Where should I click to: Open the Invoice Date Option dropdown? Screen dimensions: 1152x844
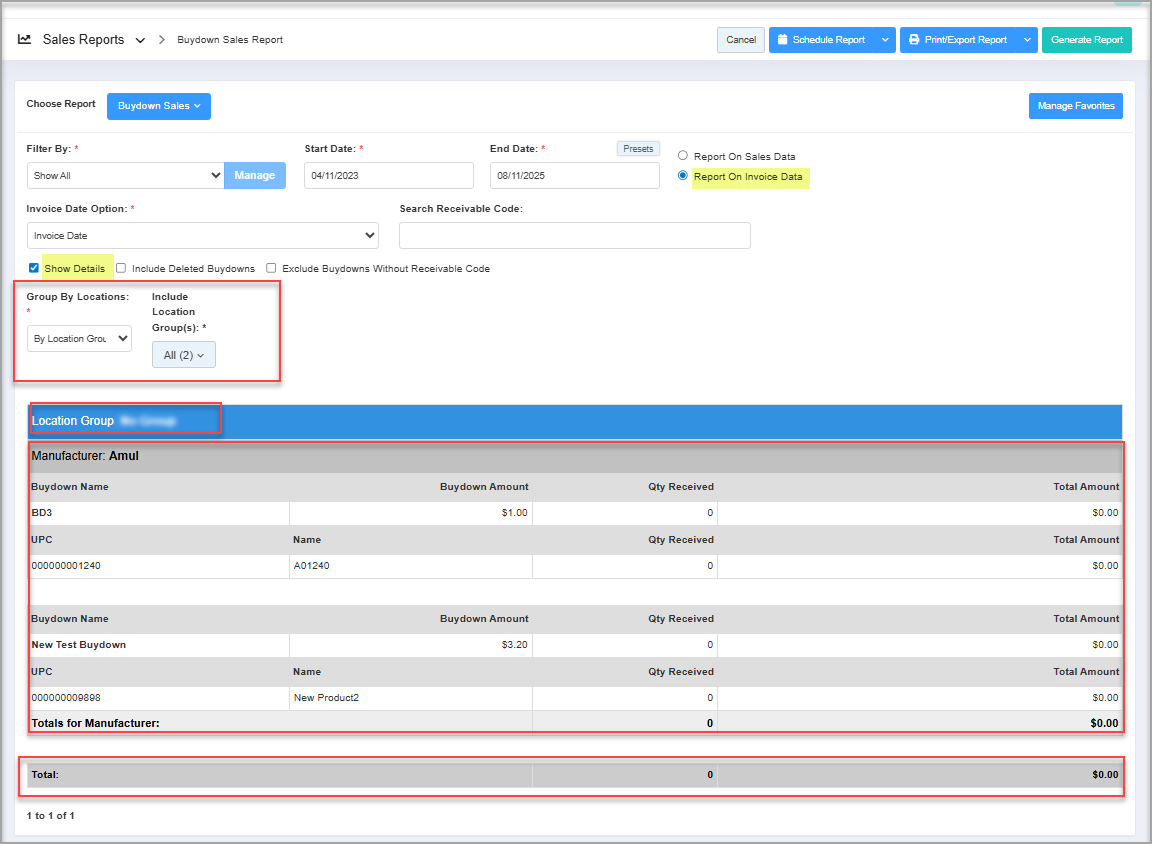point(202,236)
